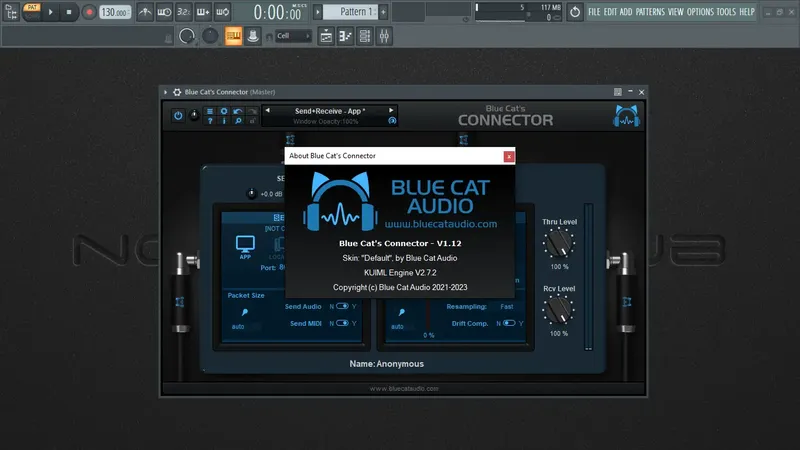Click the 130.000 tempo field

coord(115,12)
